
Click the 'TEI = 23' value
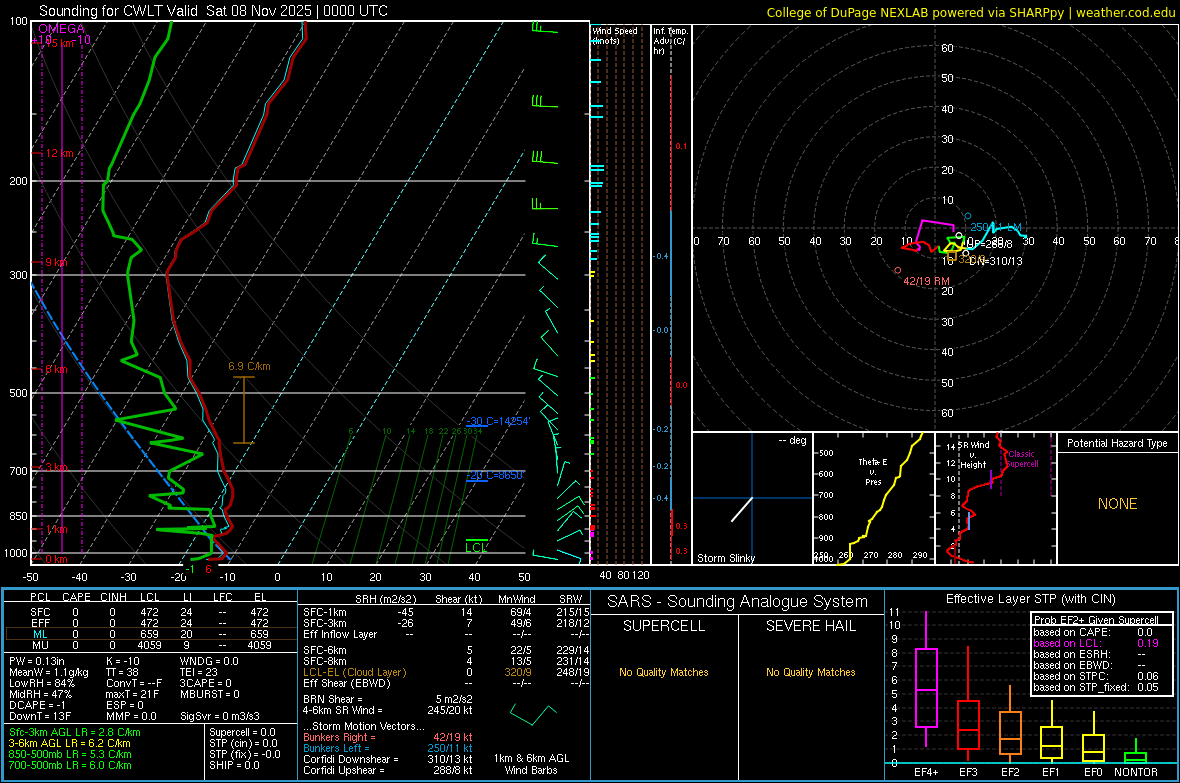[199, 672]
